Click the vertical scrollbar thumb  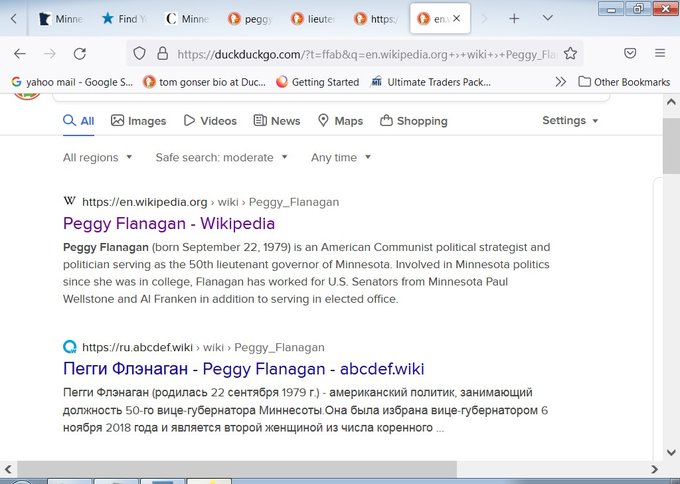pyautogui.click(x=671, y=145)
